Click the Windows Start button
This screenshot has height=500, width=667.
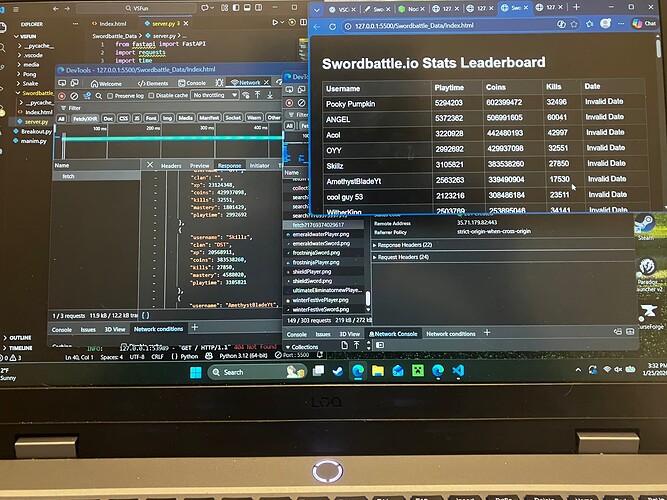click(x=196, y=373)
